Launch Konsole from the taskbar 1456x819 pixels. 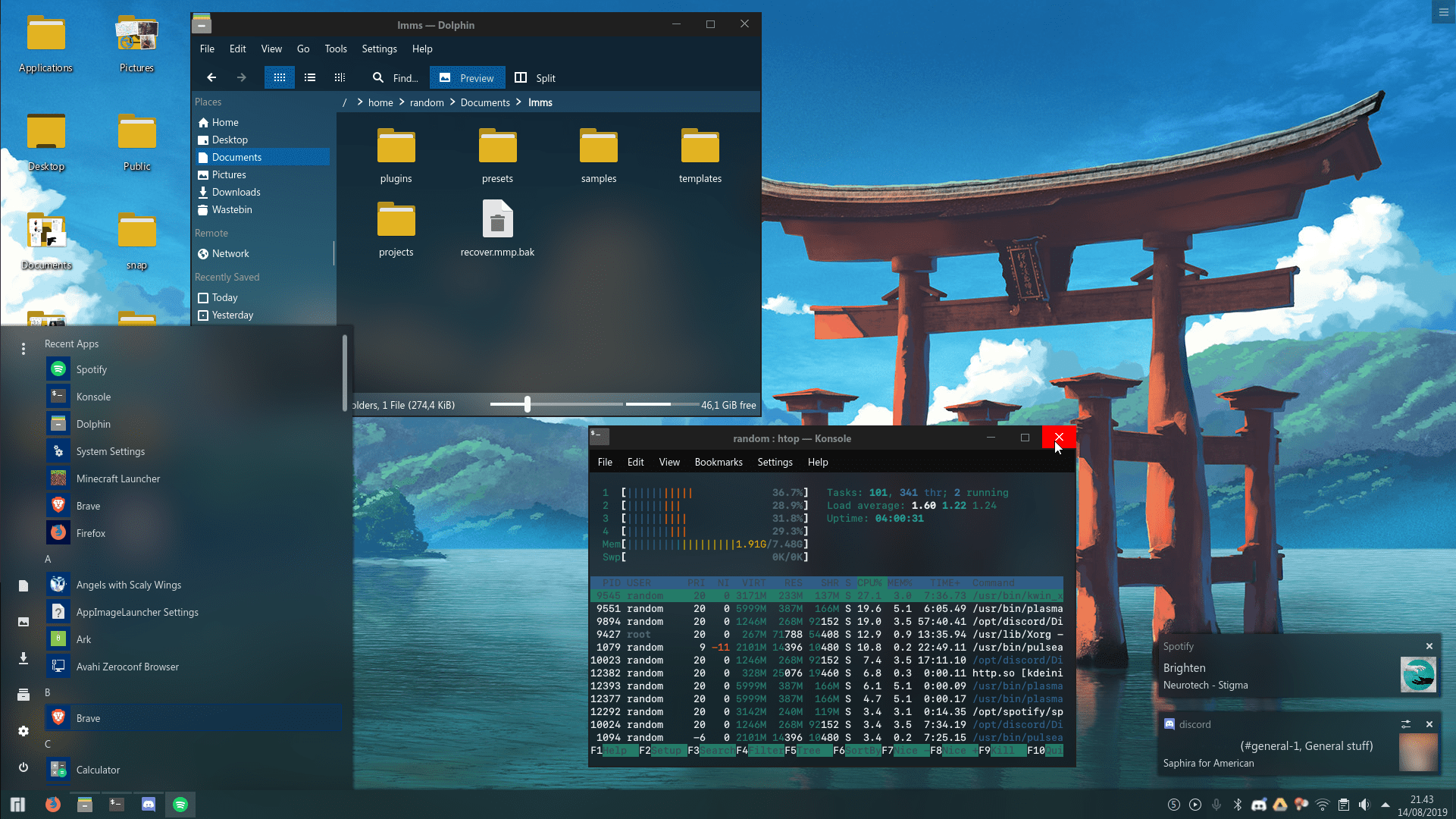(x=117, y=805)
